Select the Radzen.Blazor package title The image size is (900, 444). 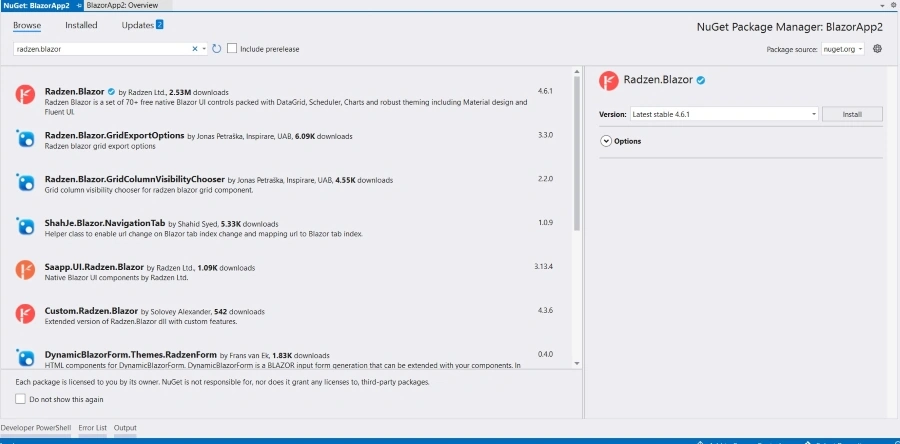point(74,91)
